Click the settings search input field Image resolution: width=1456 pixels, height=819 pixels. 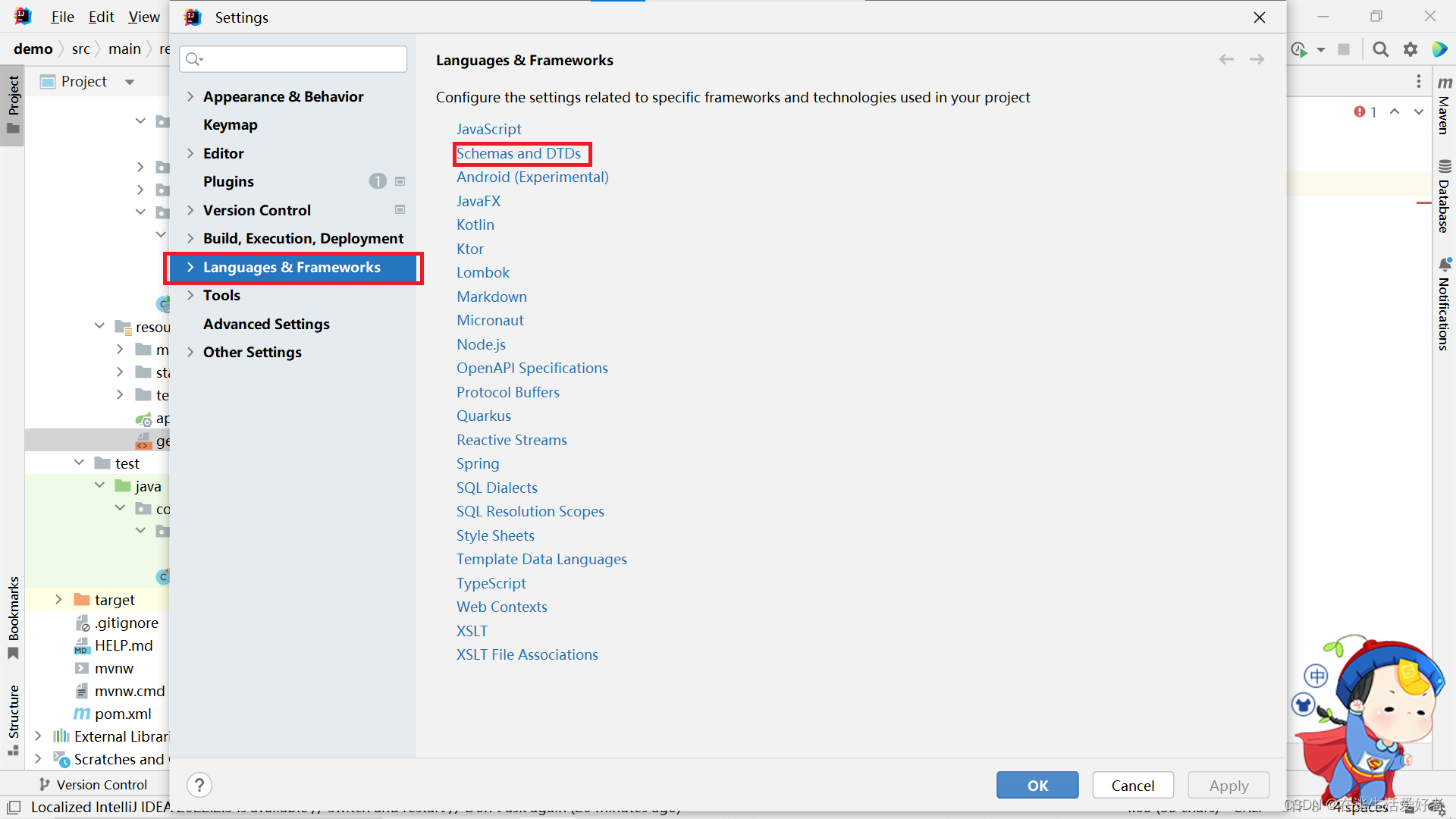pyautogui.click(x=293, y=58)
